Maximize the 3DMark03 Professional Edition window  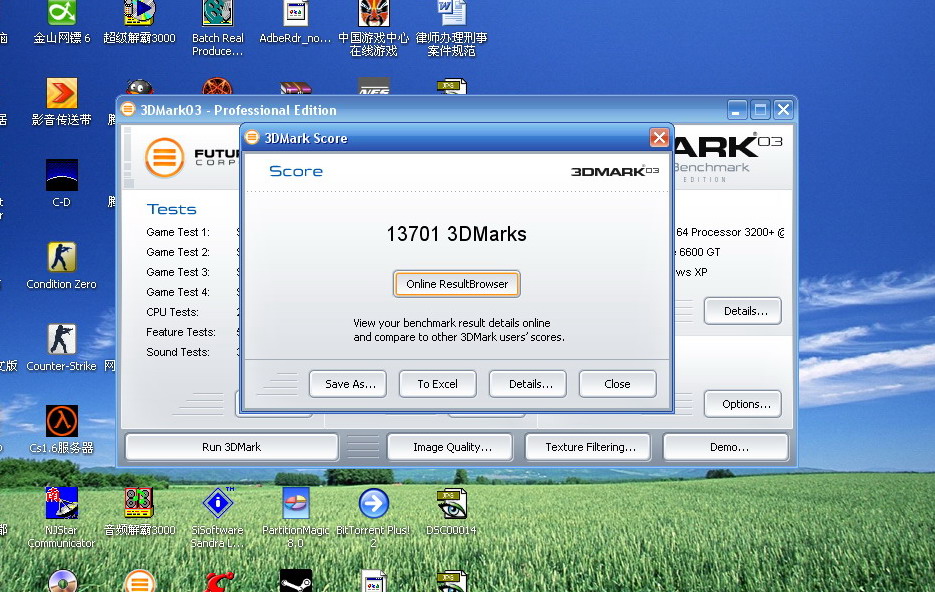tap(760, 110)
